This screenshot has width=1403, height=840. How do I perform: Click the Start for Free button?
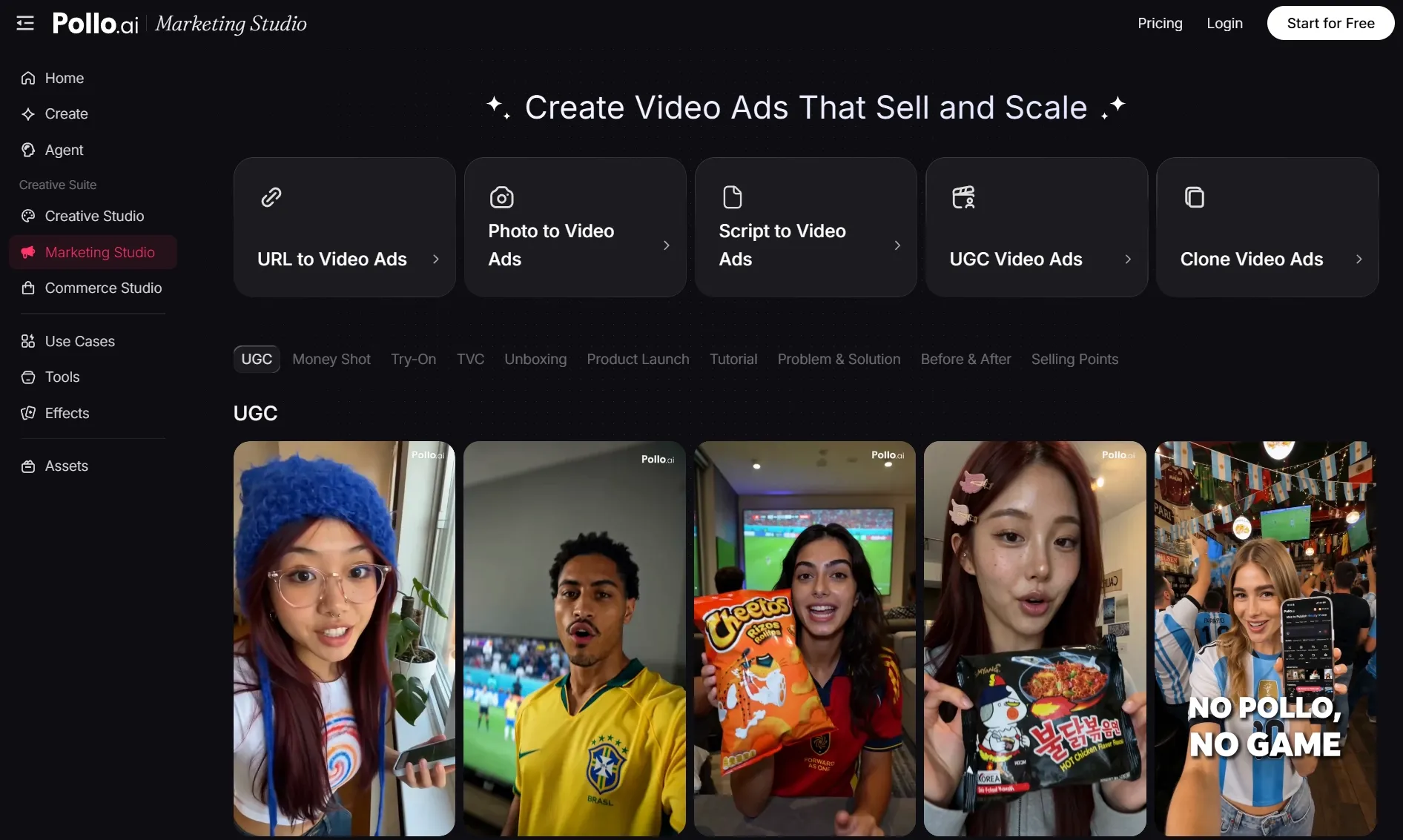[x=1330, y=23]
